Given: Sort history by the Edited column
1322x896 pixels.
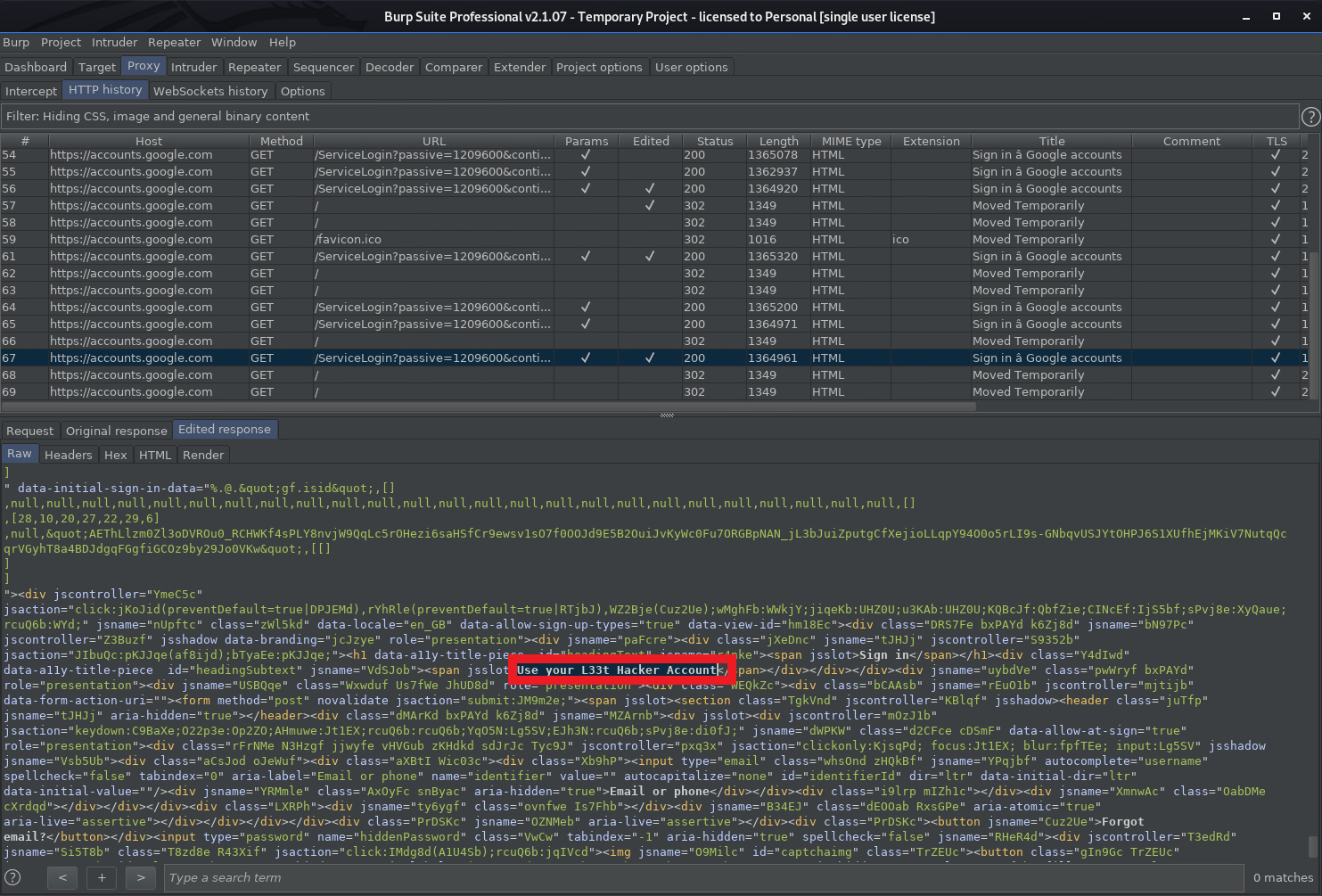Looking at the screenshot, I should pos(651,141).
